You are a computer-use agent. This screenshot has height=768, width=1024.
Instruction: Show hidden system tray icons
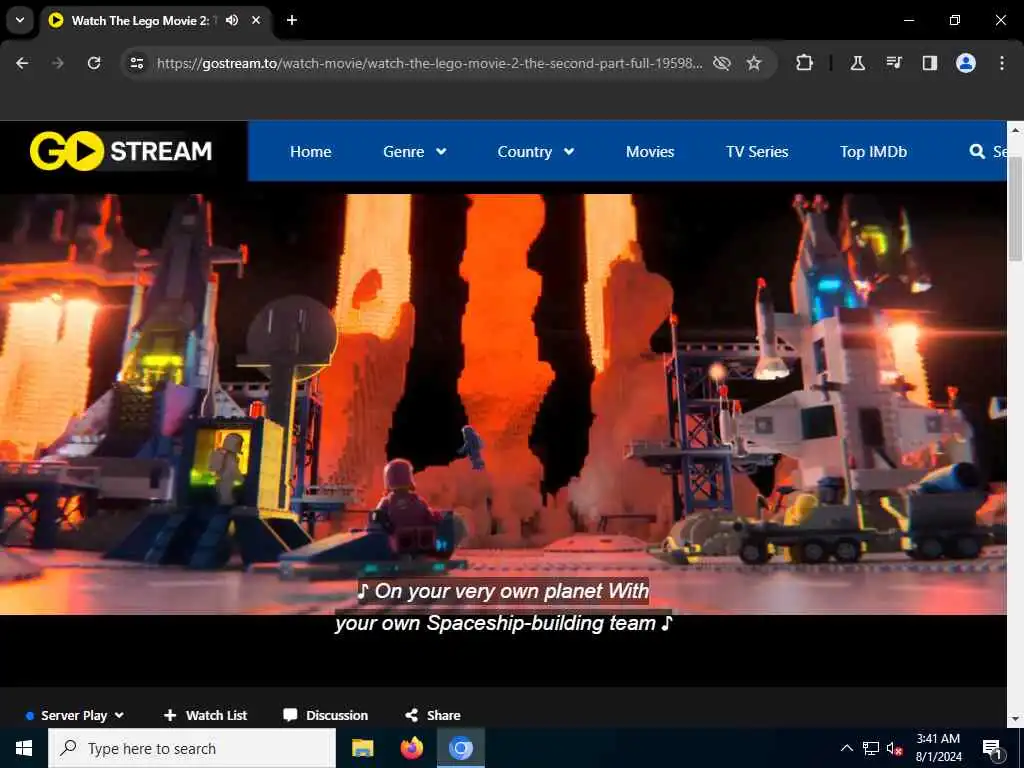coord(846,748)
